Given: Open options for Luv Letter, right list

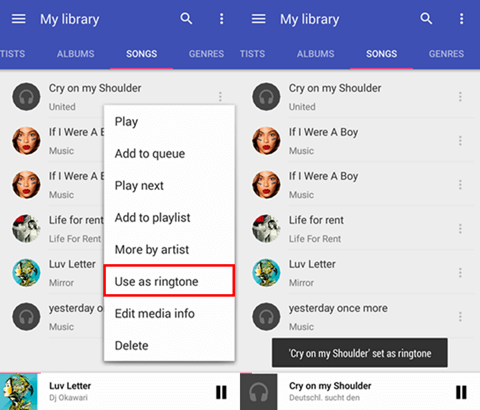Looking at the screenshot, I should coord(460,273).
